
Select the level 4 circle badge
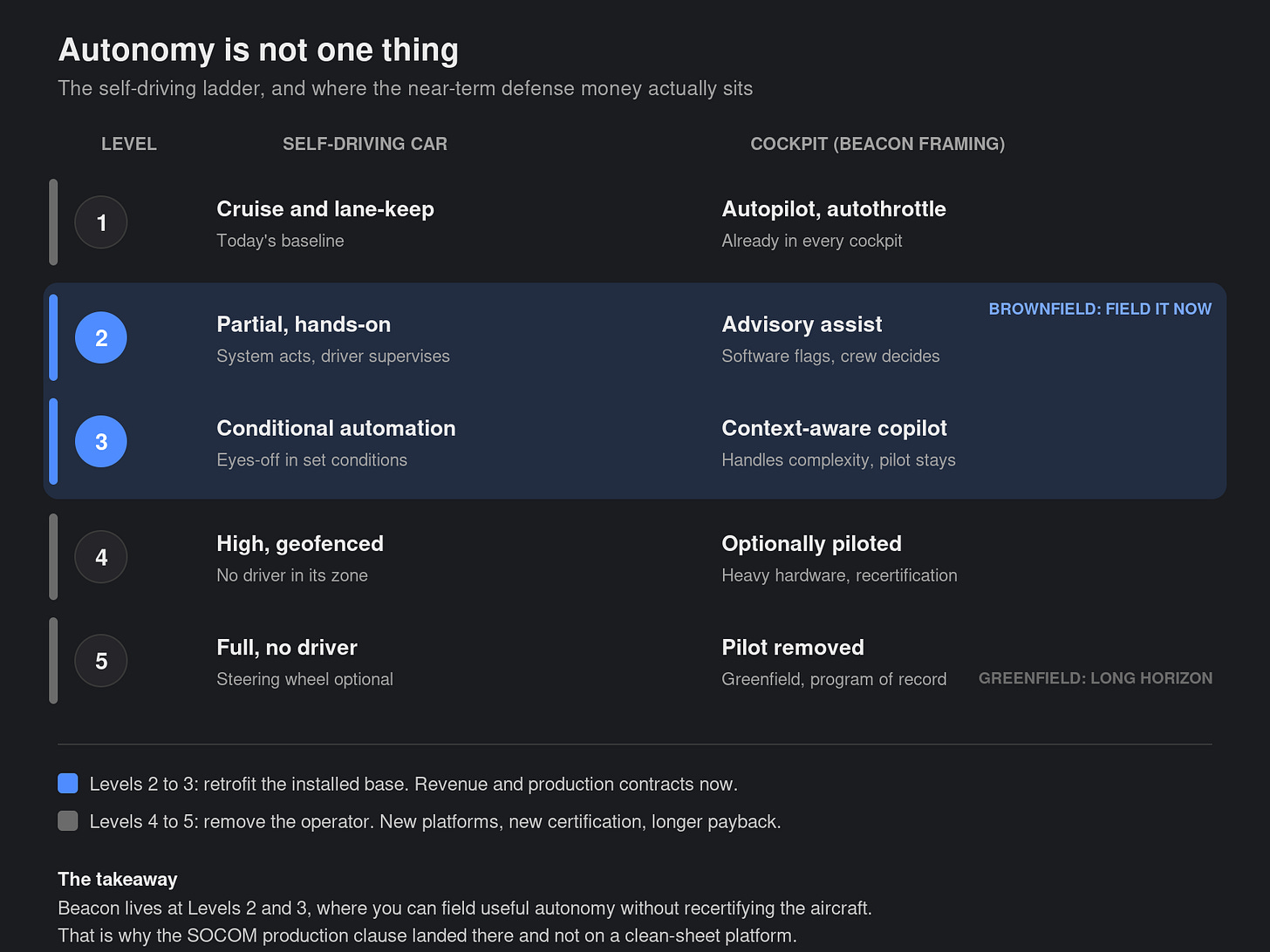[x=101, y=557]
